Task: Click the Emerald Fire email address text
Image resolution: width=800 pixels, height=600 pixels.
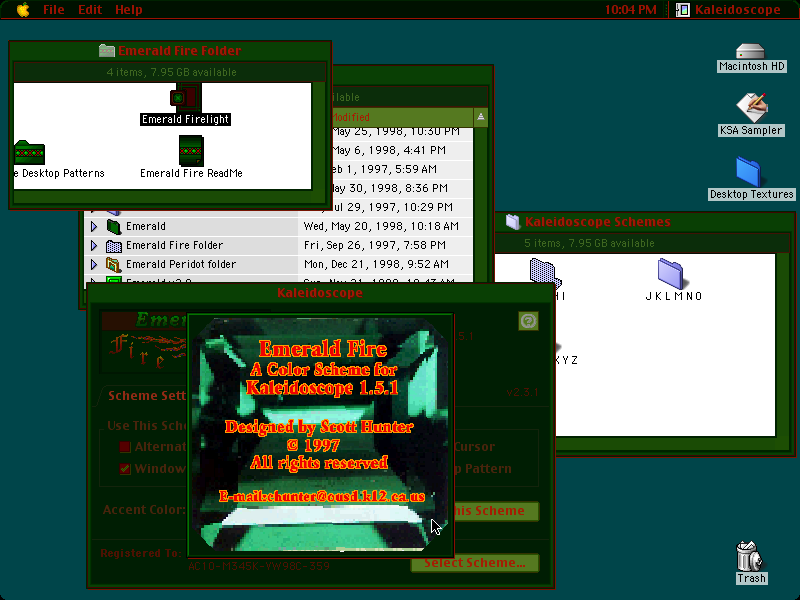Action: 322,496
